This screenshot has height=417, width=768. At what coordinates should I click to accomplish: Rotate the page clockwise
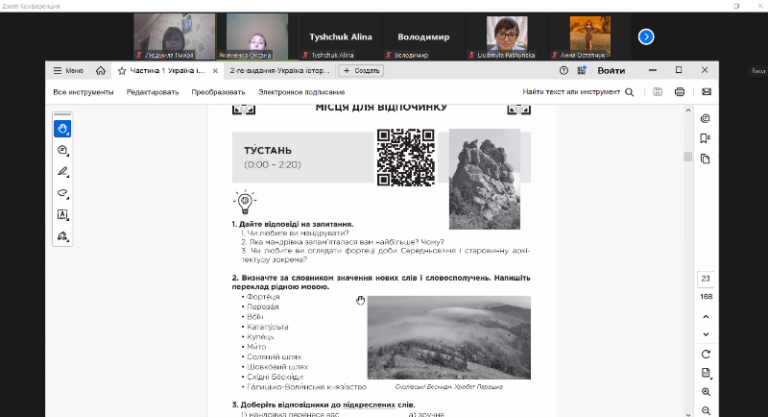tap(706, 354)
